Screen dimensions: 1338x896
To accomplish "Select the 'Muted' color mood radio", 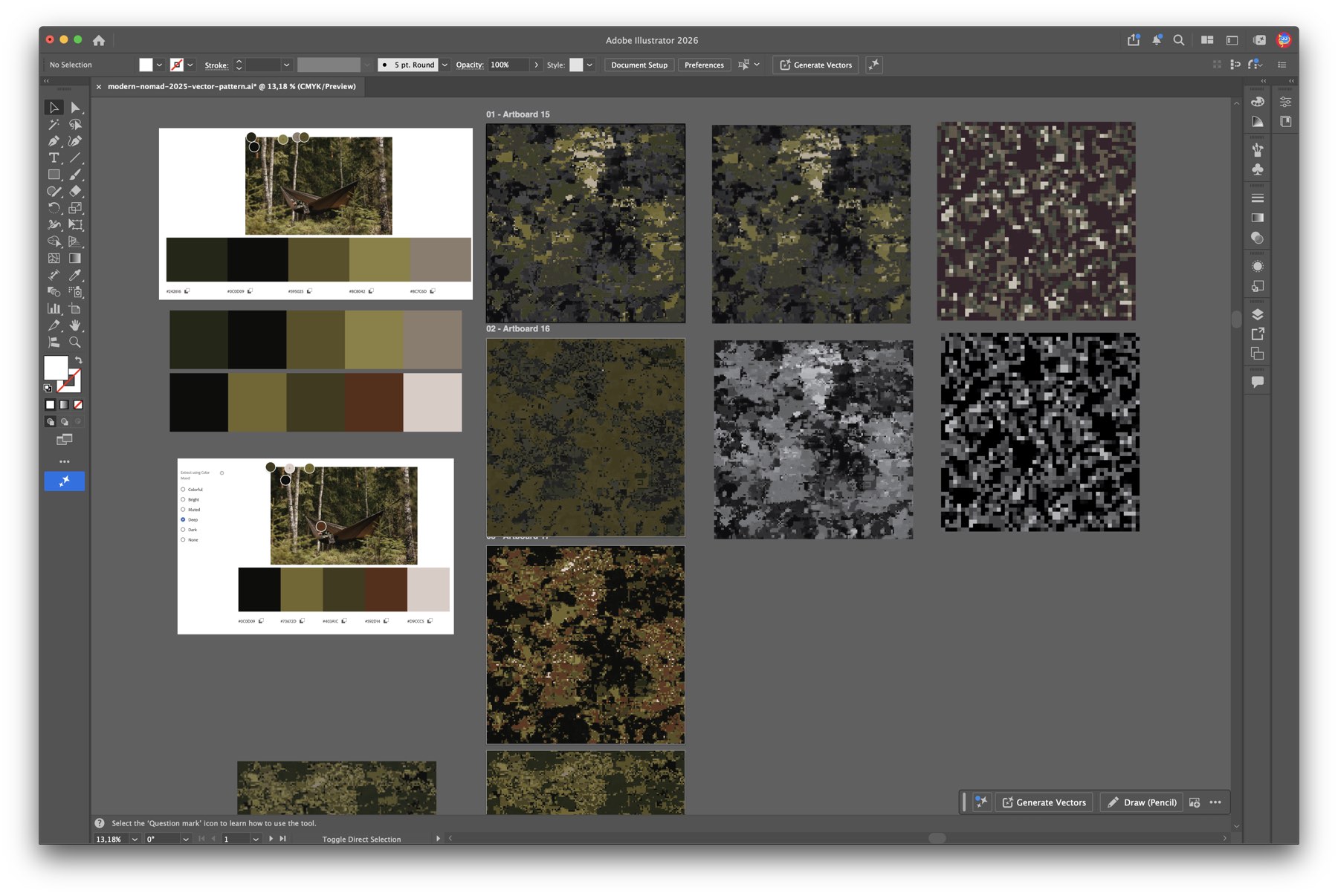I will coord(183,510).
